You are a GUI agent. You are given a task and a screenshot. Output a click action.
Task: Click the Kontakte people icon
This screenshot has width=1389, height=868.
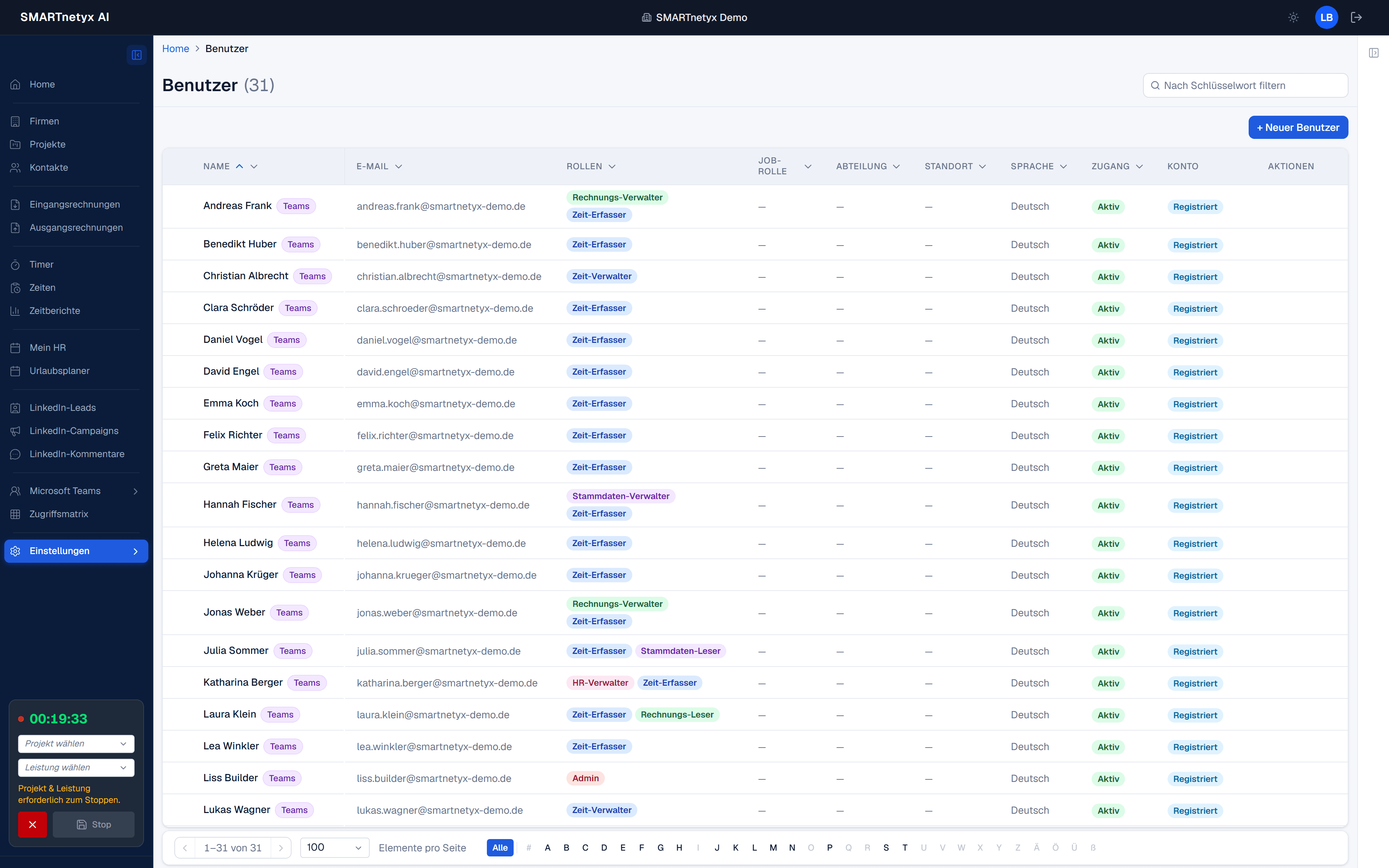pyautogui.click(x=16, y=167)
